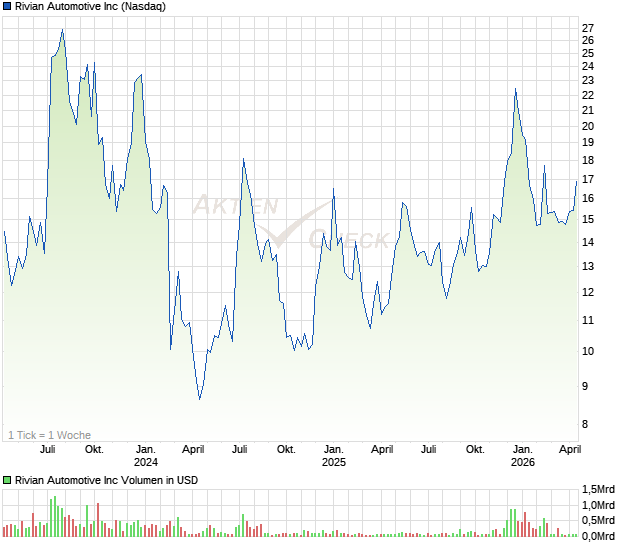Click the 15 price axis label
Image resolution: width=620 pixels, height=546 pixels.
[x=588, y=219]
